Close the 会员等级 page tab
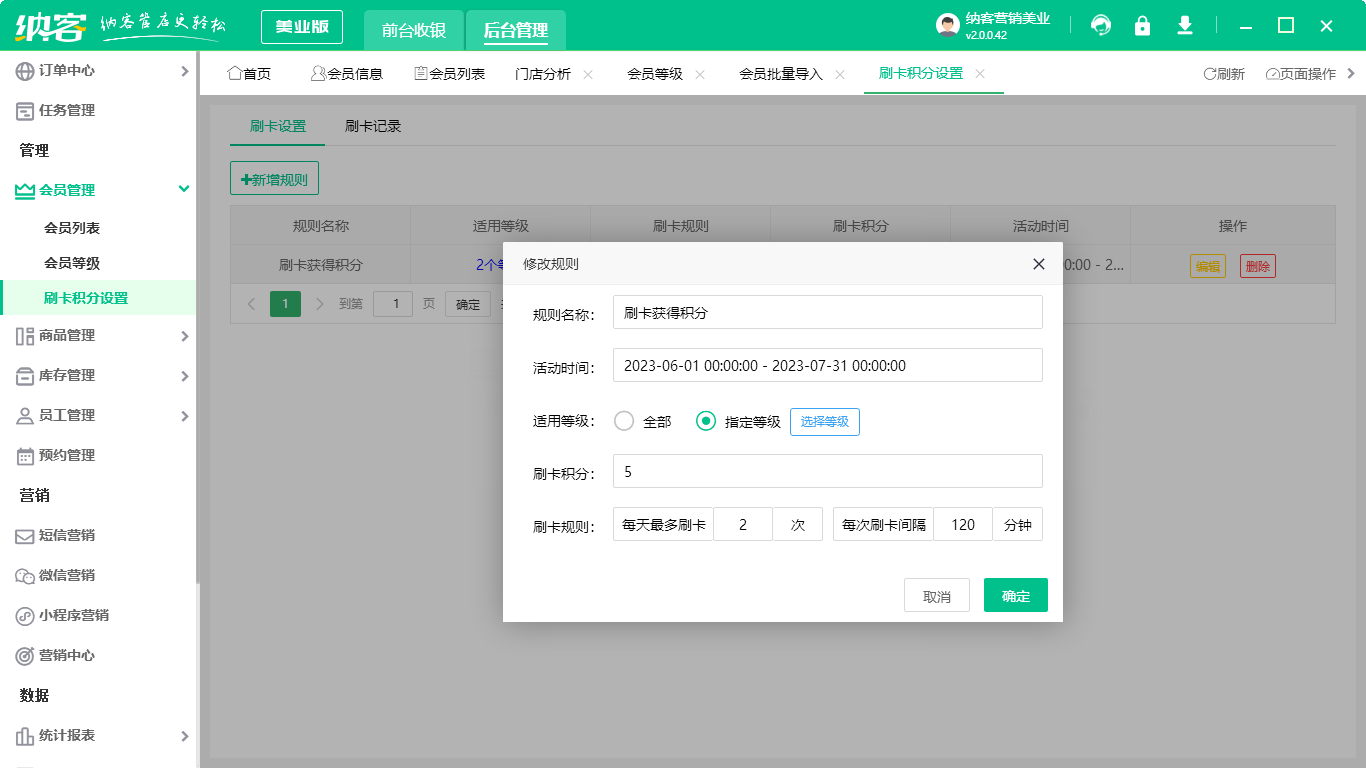 click(x=700, y=74)
